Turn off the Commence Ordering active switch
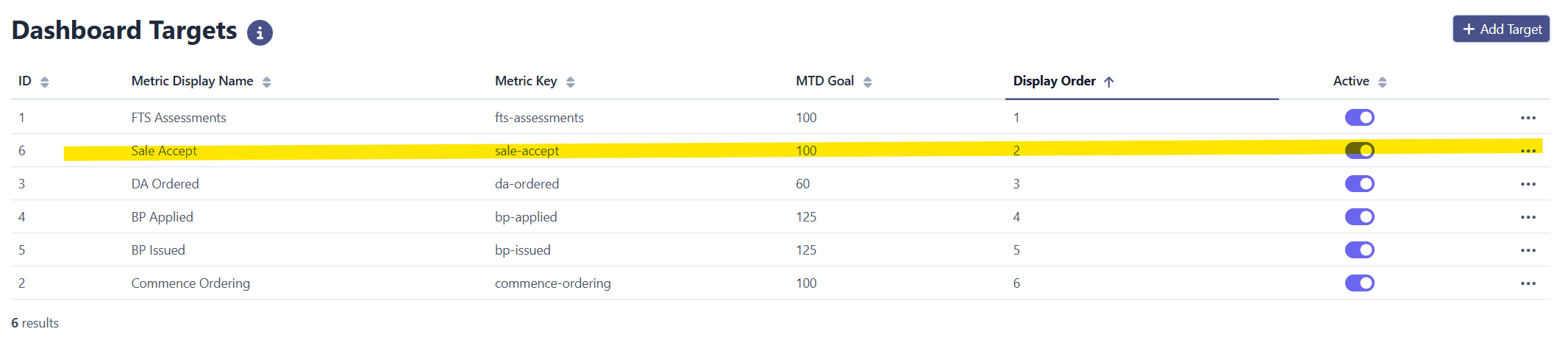Viewport: 1568px width, 354px height. click(x=1359, y=283)
